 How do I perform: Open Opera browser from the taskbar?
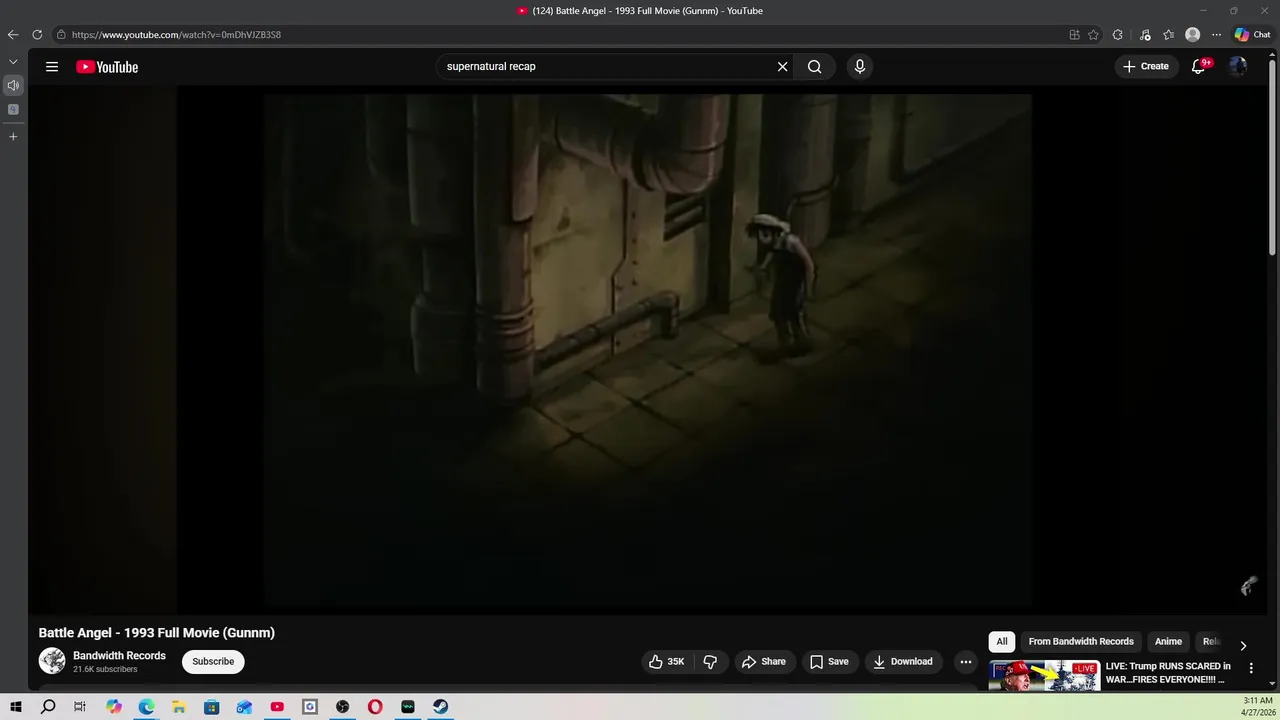click(375, 707)
